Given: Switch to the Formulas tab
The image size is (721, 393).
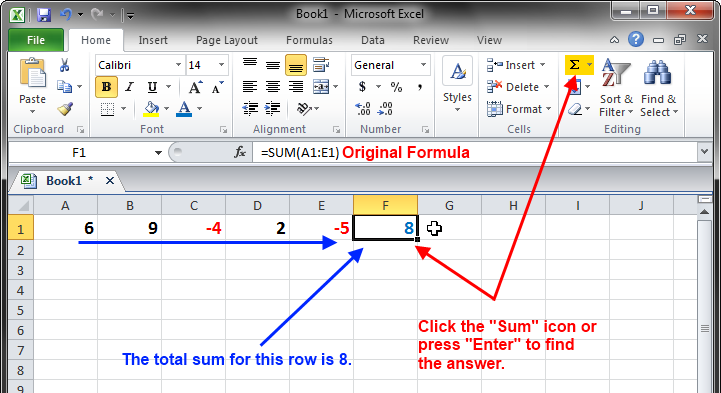Looking at the screenshot, I should pos(309,40).
